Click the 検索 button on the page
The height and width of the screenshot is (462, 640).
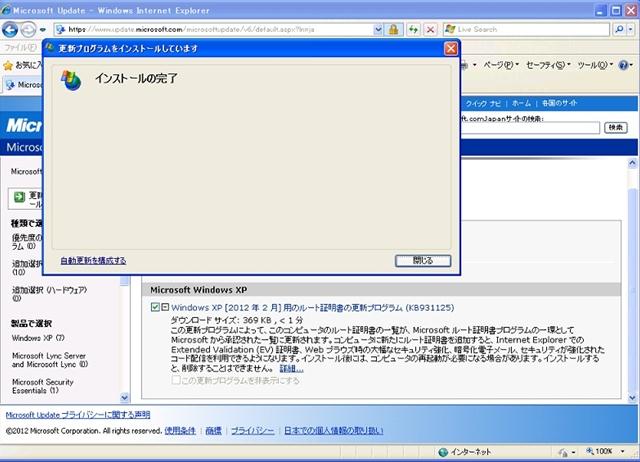616,128
